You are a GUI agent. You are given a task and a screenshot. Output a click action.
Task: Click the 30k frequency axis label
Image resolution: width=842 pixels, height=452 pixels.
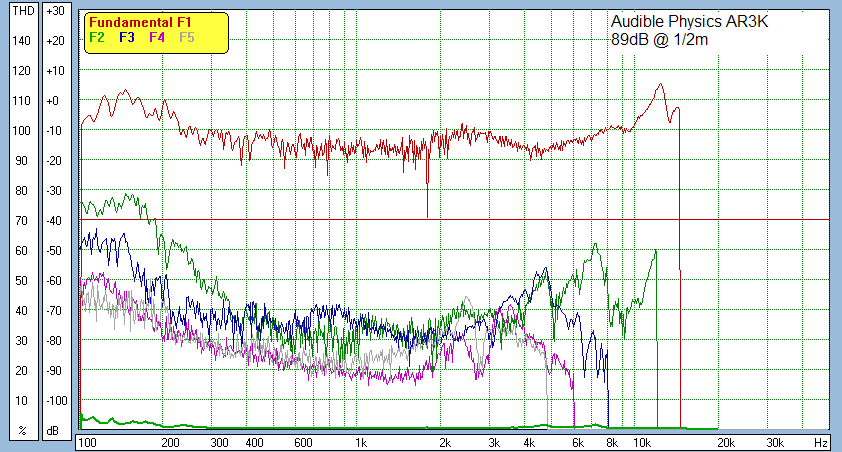click(x=774, y=443)
